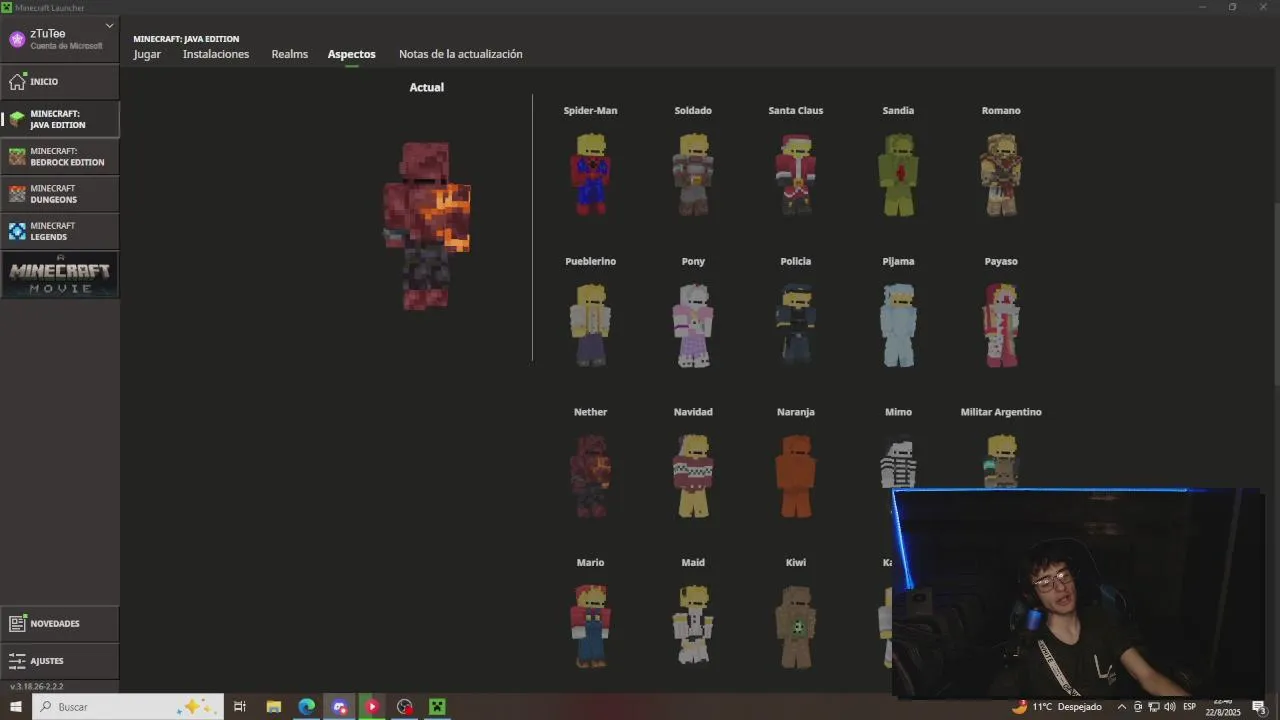Image resolution: width=1280 pixels, height=720 pixels.
Task: Select the Spider-Man skin
Action: point(591,174)
